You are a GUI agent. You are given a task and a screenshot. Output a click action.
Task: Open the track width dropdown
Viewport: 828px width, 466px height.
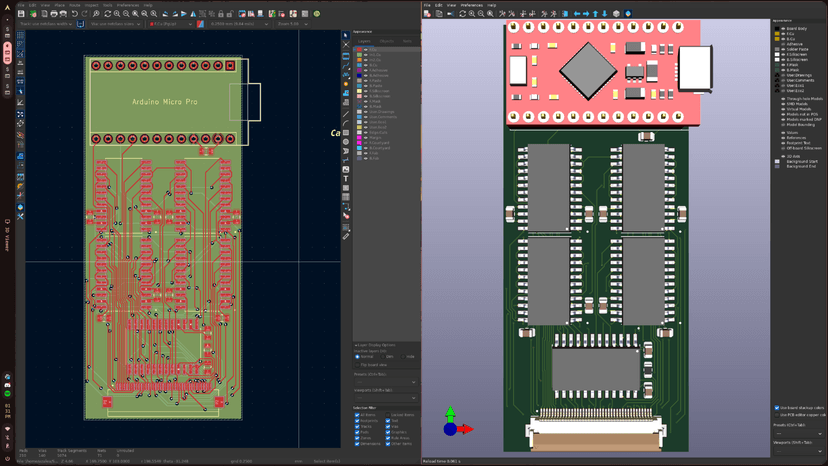(47, 24)
